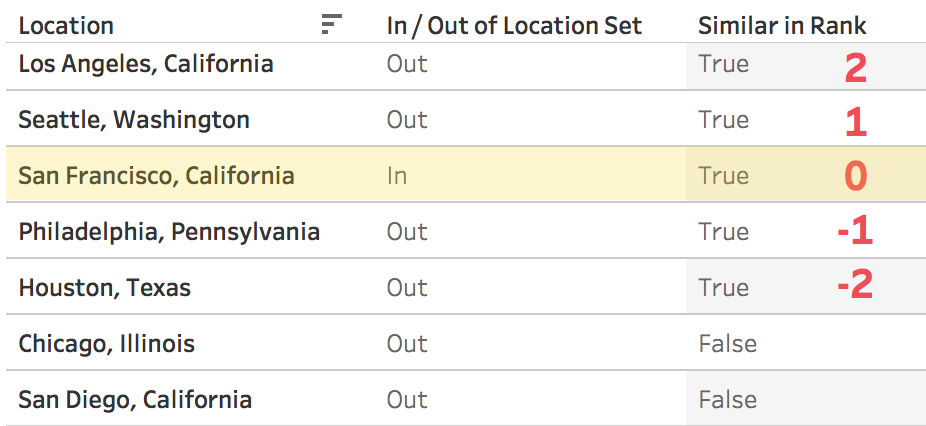Select the Houston, Texas row label
Viewport: 926px width, 426px height.
tap(105, 288)
